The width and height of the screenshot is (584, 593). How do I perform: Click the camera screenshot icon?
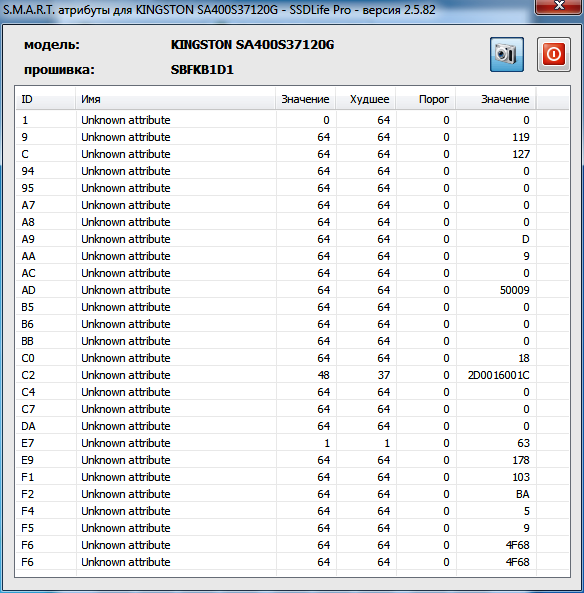[506, 54]
